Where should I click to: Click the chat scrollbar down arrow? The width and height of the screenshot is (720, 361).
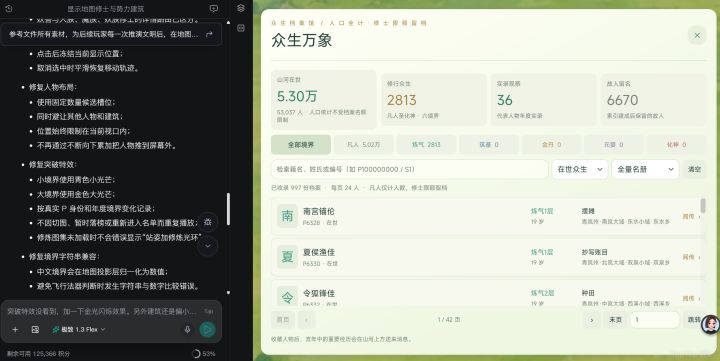pos(228,293)
